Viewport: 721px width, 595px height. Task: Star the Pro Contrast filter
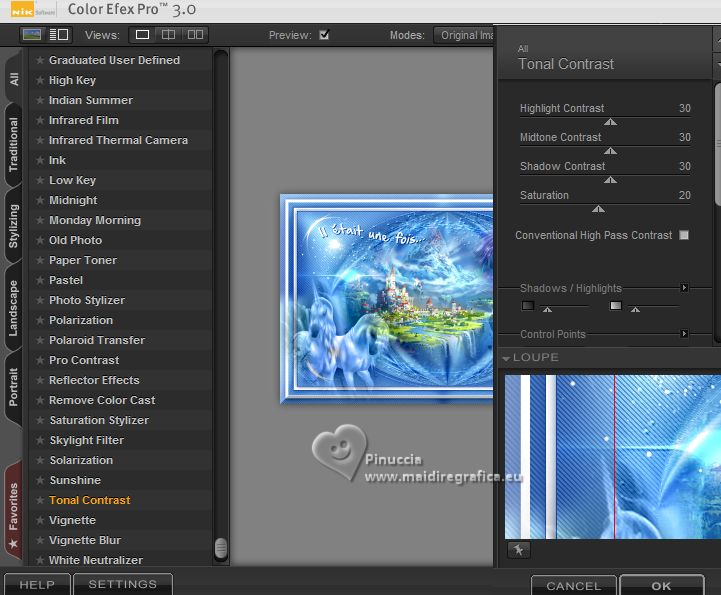(x=40, y=360)
